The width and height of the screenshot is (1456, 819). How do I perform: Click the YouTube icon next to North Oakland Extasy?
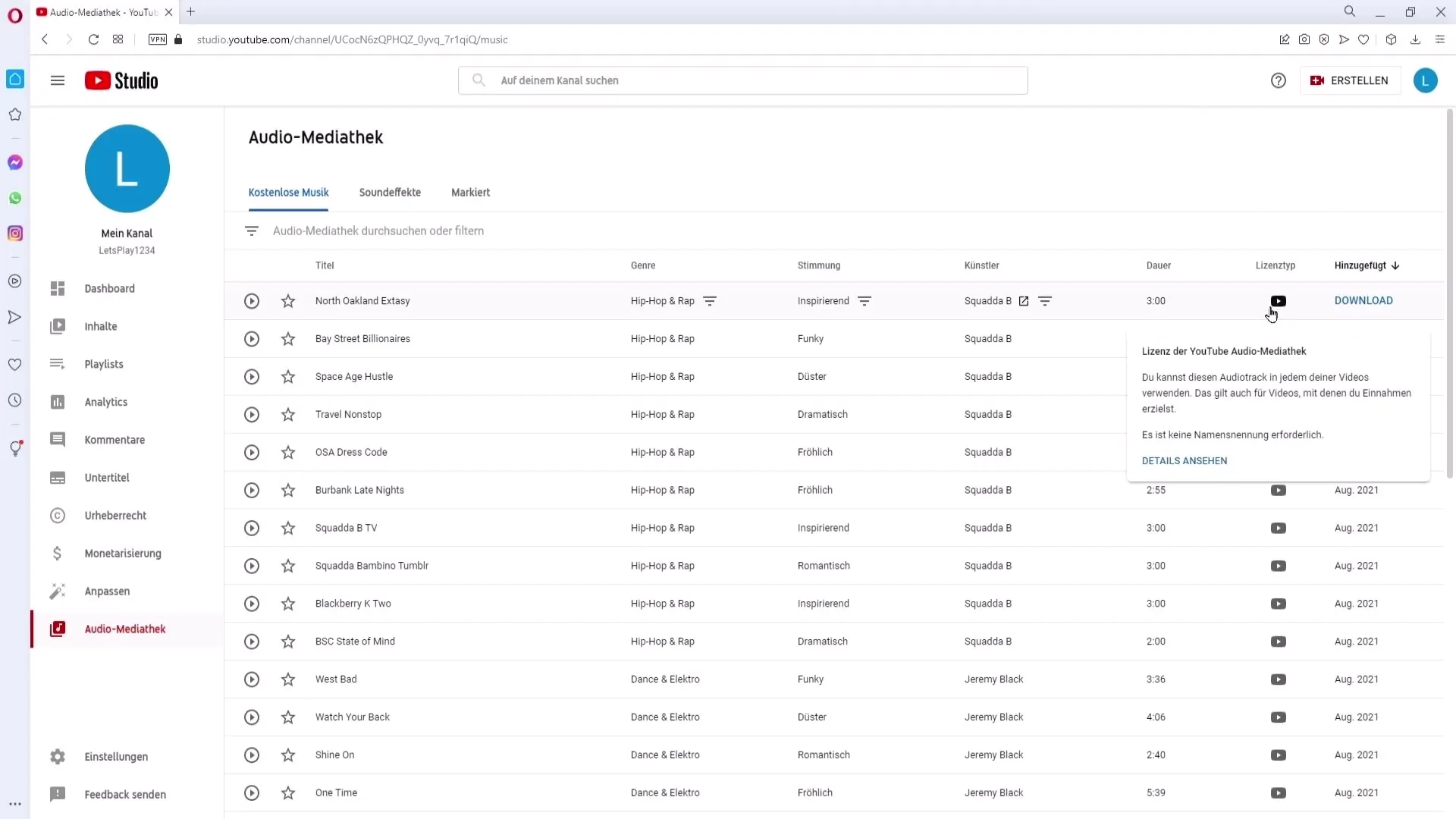[1278, 300]
